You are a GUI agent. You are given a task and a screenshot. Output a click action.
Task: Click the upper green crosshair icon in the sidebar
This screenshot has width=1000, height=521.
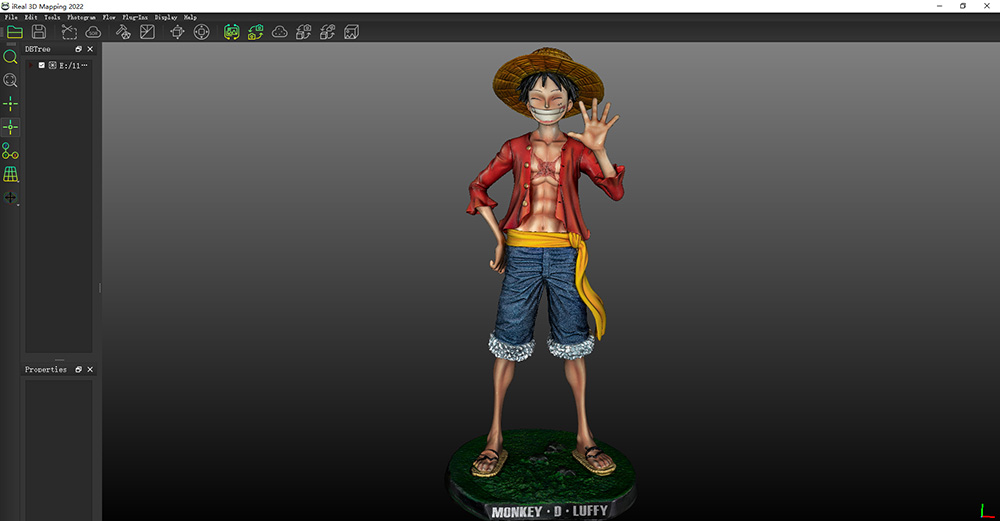tap(10, 103)
